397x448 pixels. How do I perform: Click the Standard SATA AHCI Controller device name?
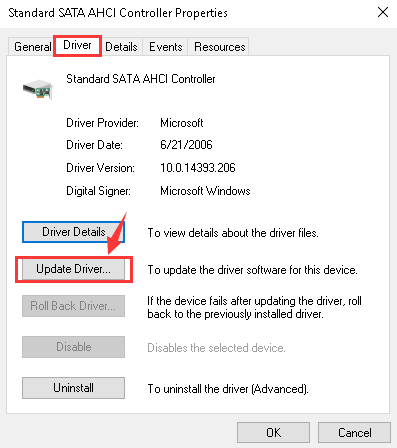(141, 79)
